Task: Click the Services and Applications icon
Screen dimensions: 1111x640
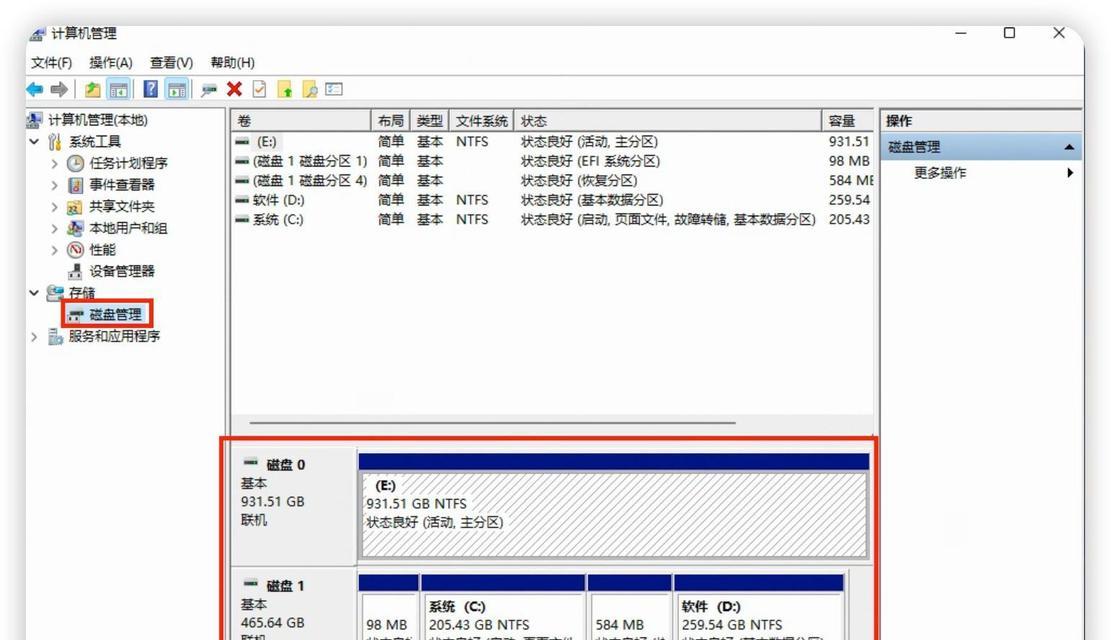Action: tap(55, 337)
